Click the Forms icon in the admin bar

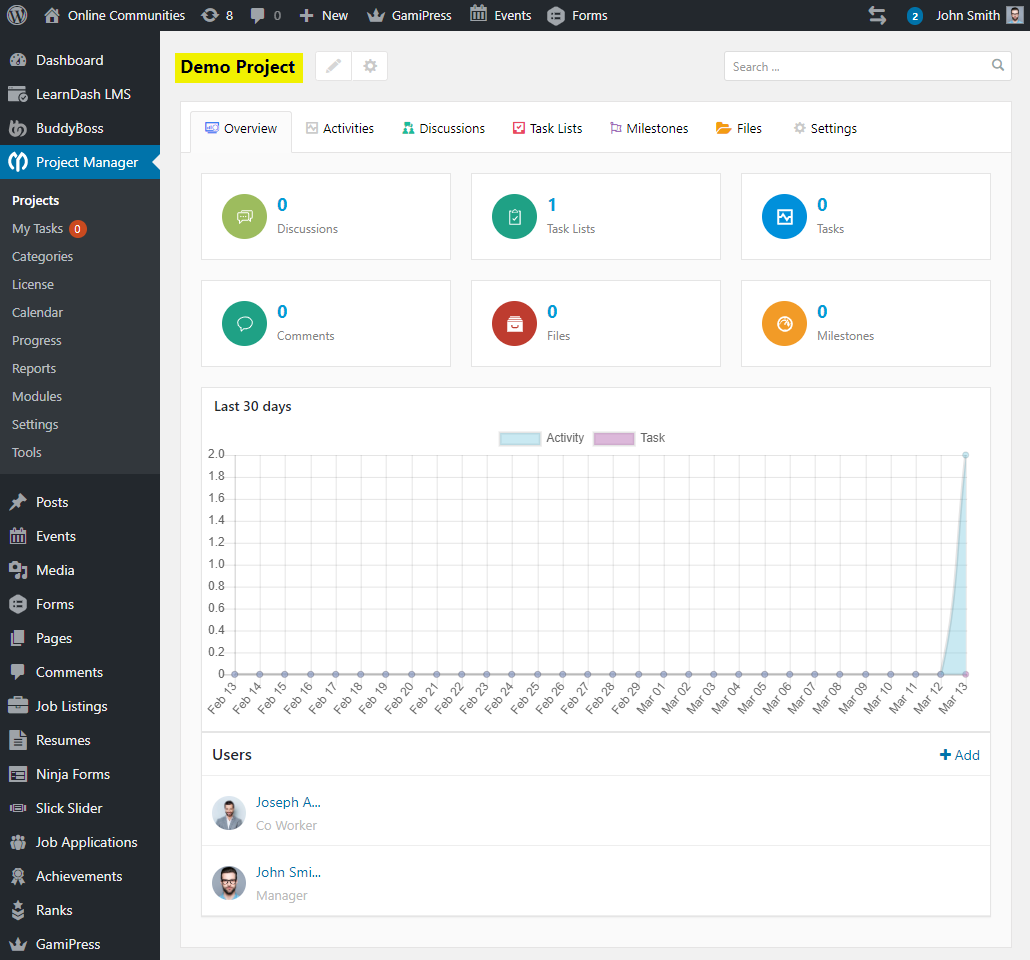[556, 15]
